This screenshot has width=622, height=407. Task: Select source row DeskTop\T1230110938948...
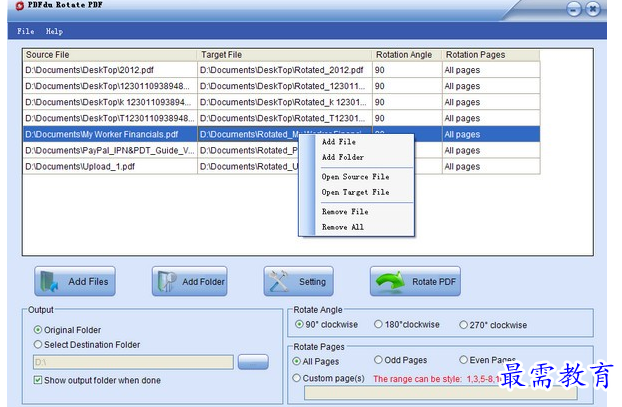tap(110, 118)
